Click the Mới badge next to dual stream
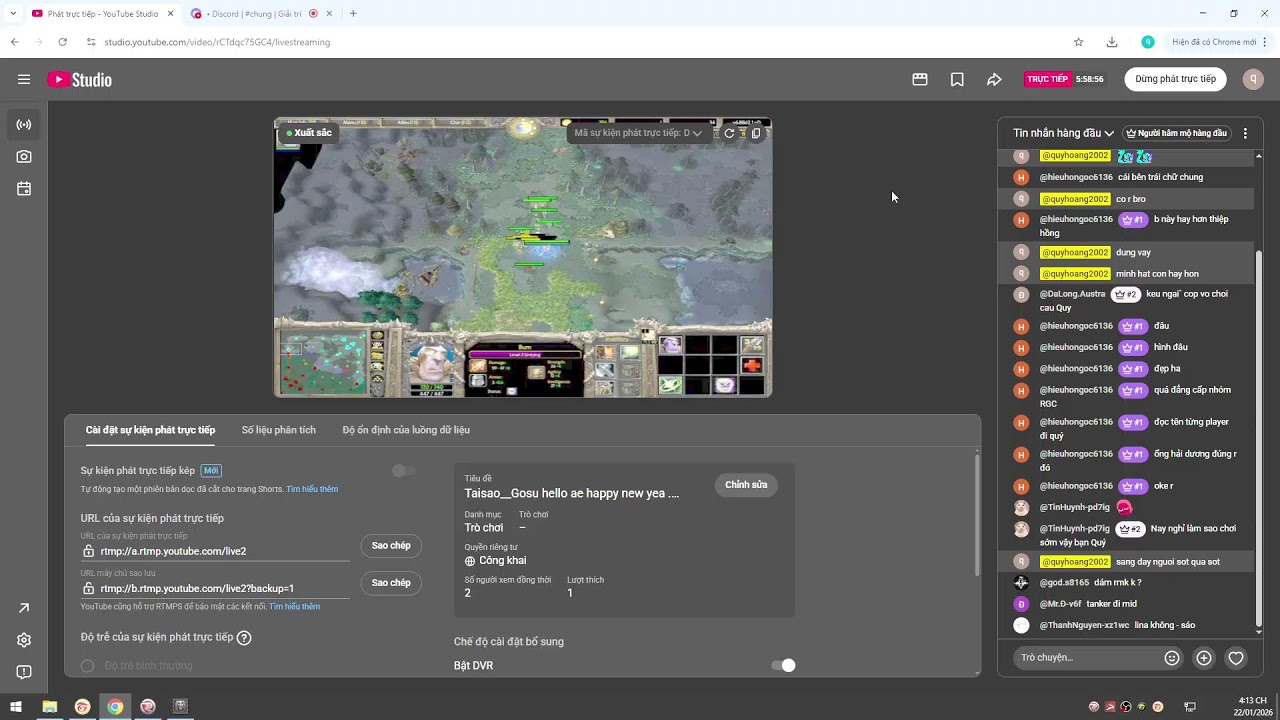 211,471
